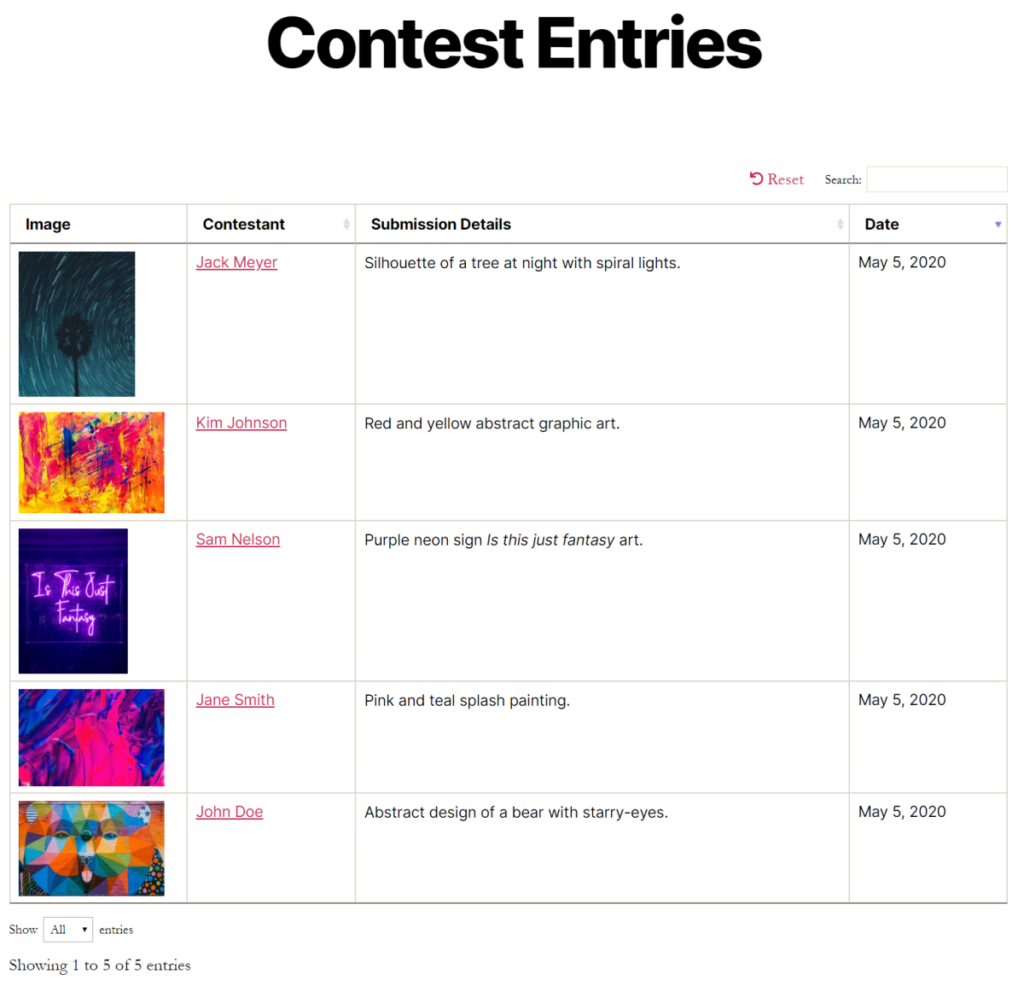
Task: Click the John Doe contestant link
Action: coord(229,812)
